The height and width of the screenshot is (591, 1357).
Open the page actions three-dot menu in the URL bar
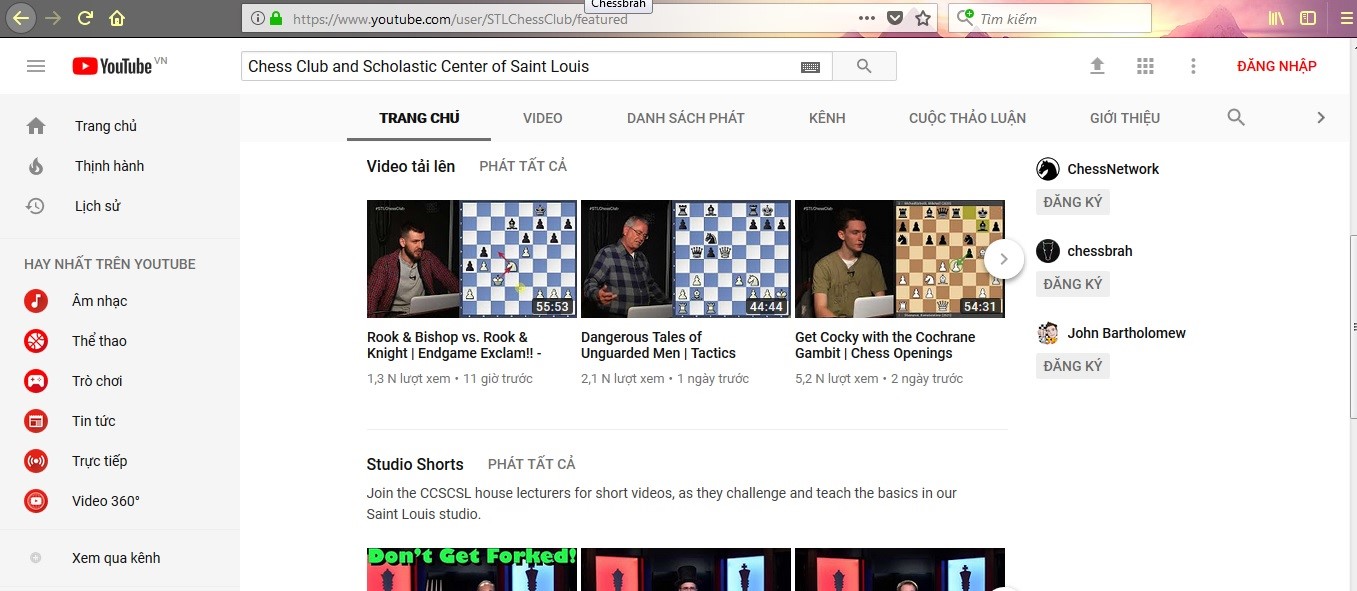pyautogui.click(x=867, y=19)
